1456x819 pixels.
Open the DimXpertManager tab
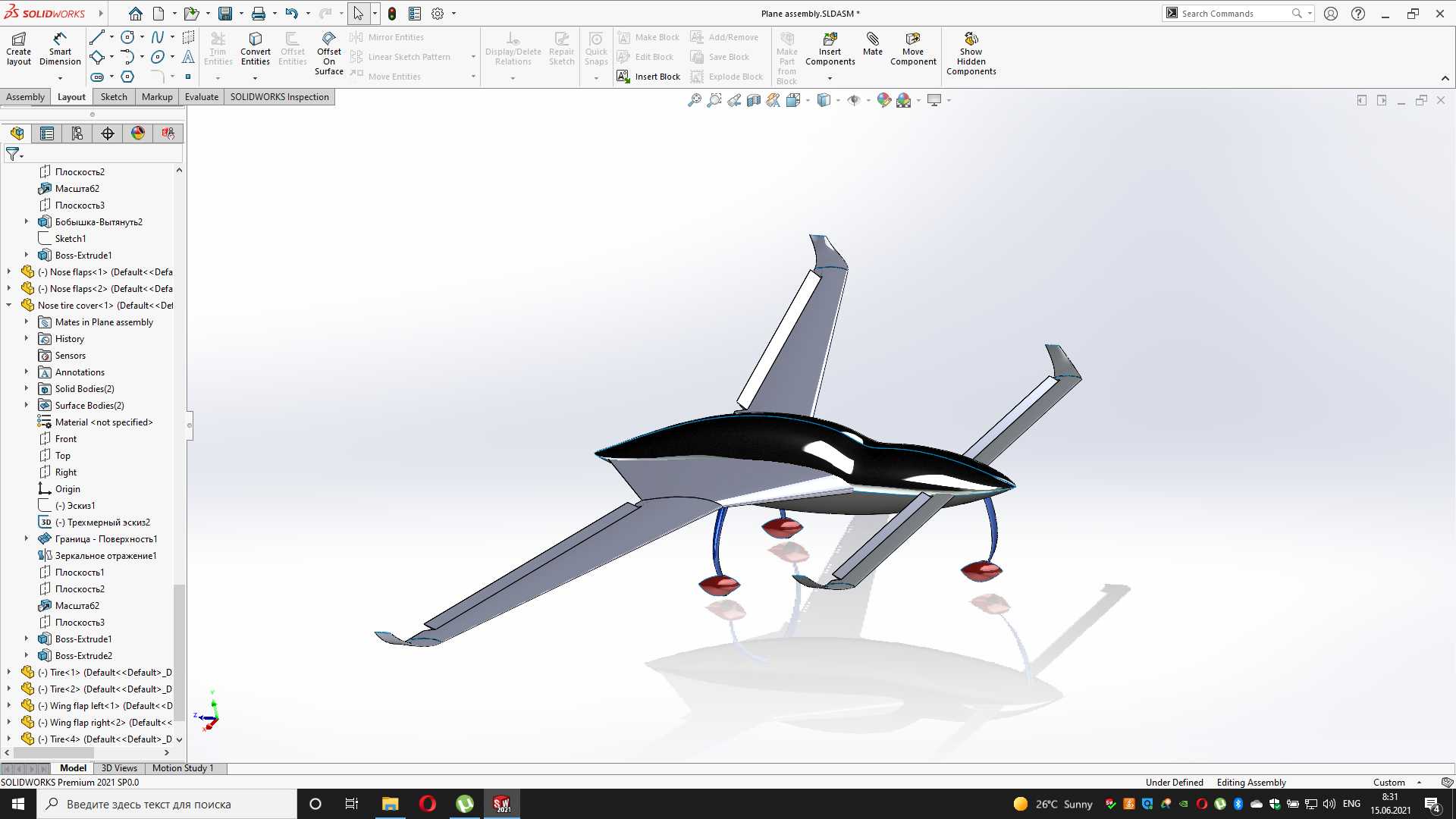coord(108,133)
